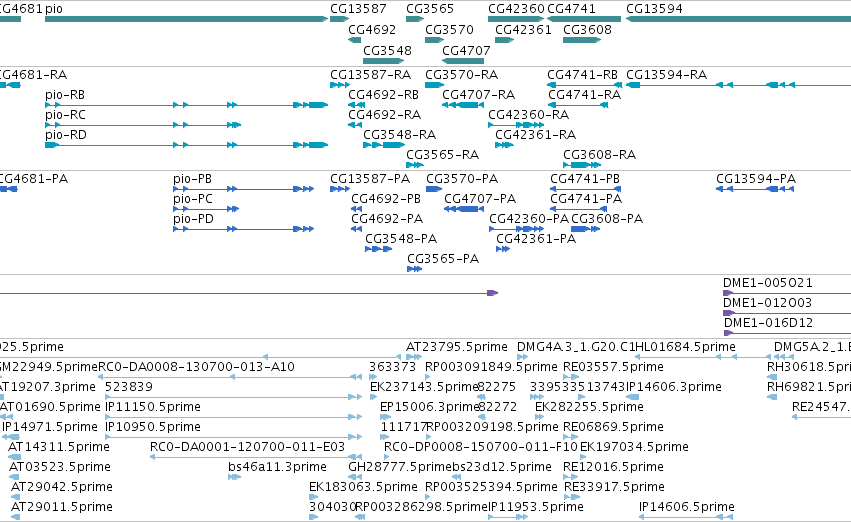Select the CG13587 gene feature
851x522 pixels.
point(339,19)
